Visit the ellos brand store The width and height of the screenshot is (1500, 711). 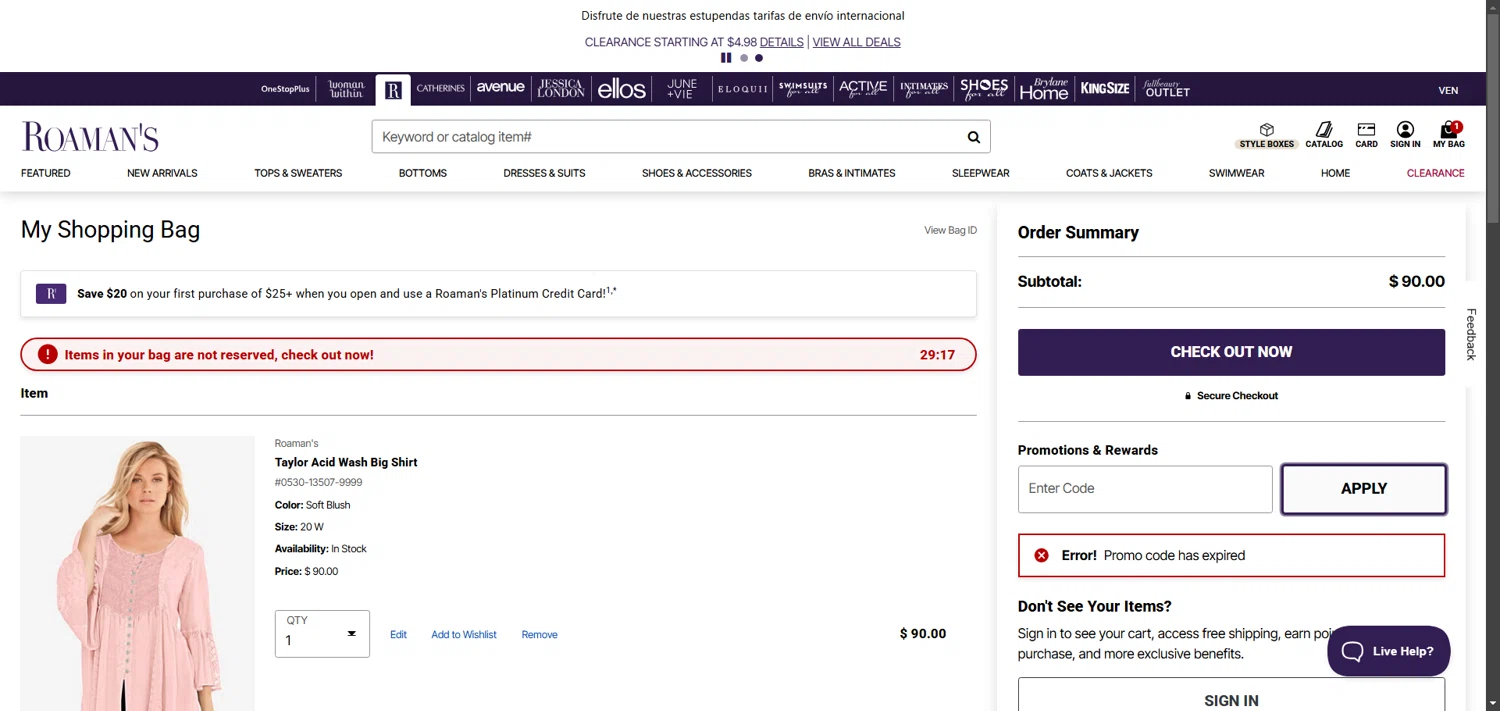(622, 89)
